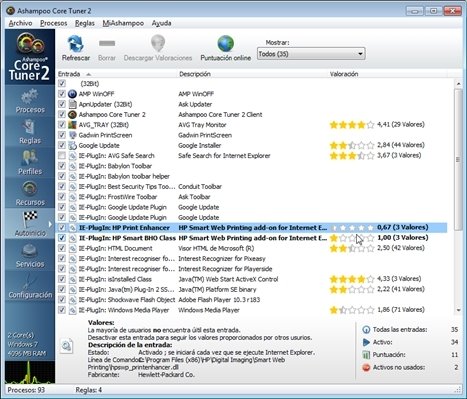Uncheck the ApnUpdater (32Bit) checkbox
This screenshot has width=467, height=399.
[62, 104]
